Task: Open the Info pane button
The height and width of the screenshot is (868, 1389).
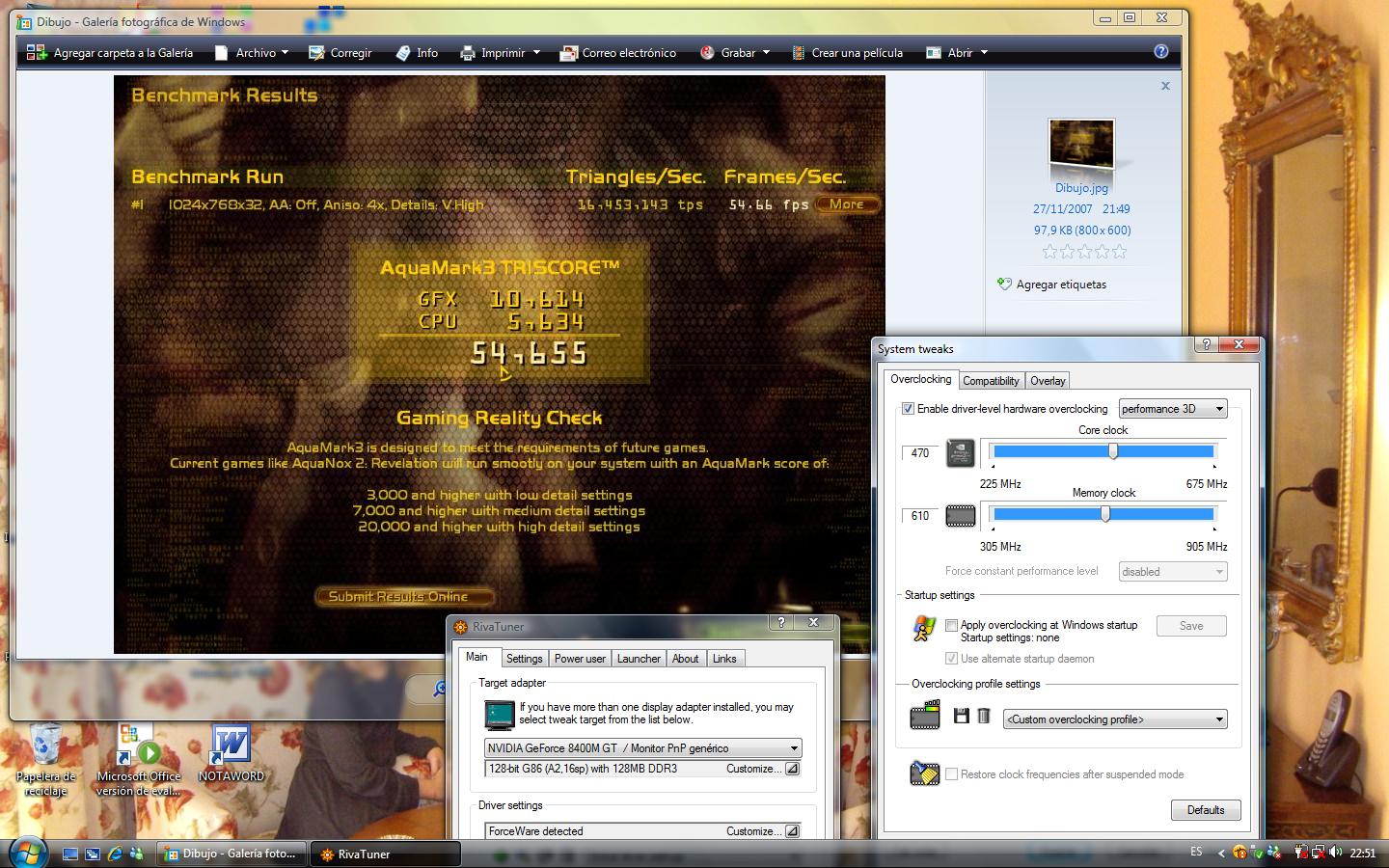Action: click(x=417, y=53)
